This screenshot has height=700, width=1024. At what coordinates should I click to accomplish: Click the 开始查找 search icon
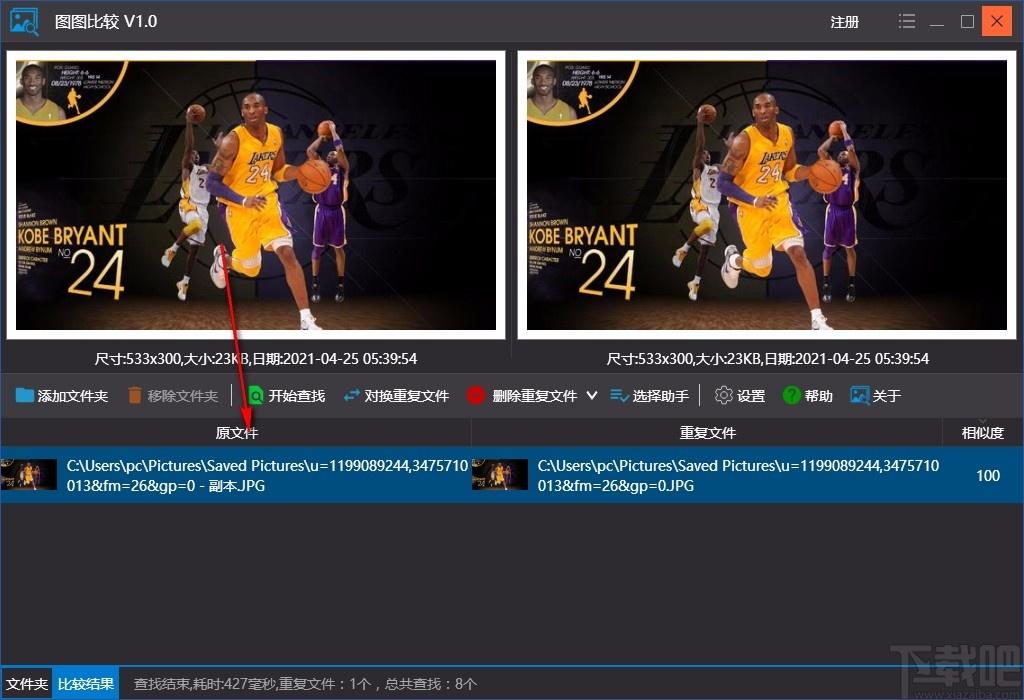pos(256,395)
